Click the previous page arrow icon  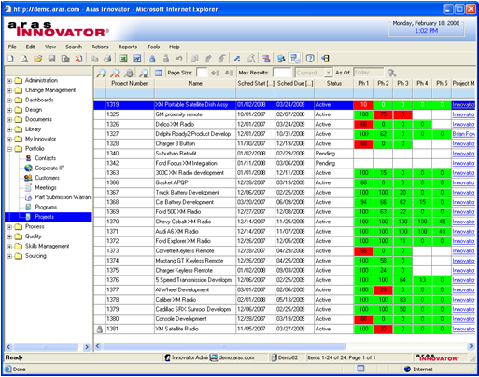(215, 73)
